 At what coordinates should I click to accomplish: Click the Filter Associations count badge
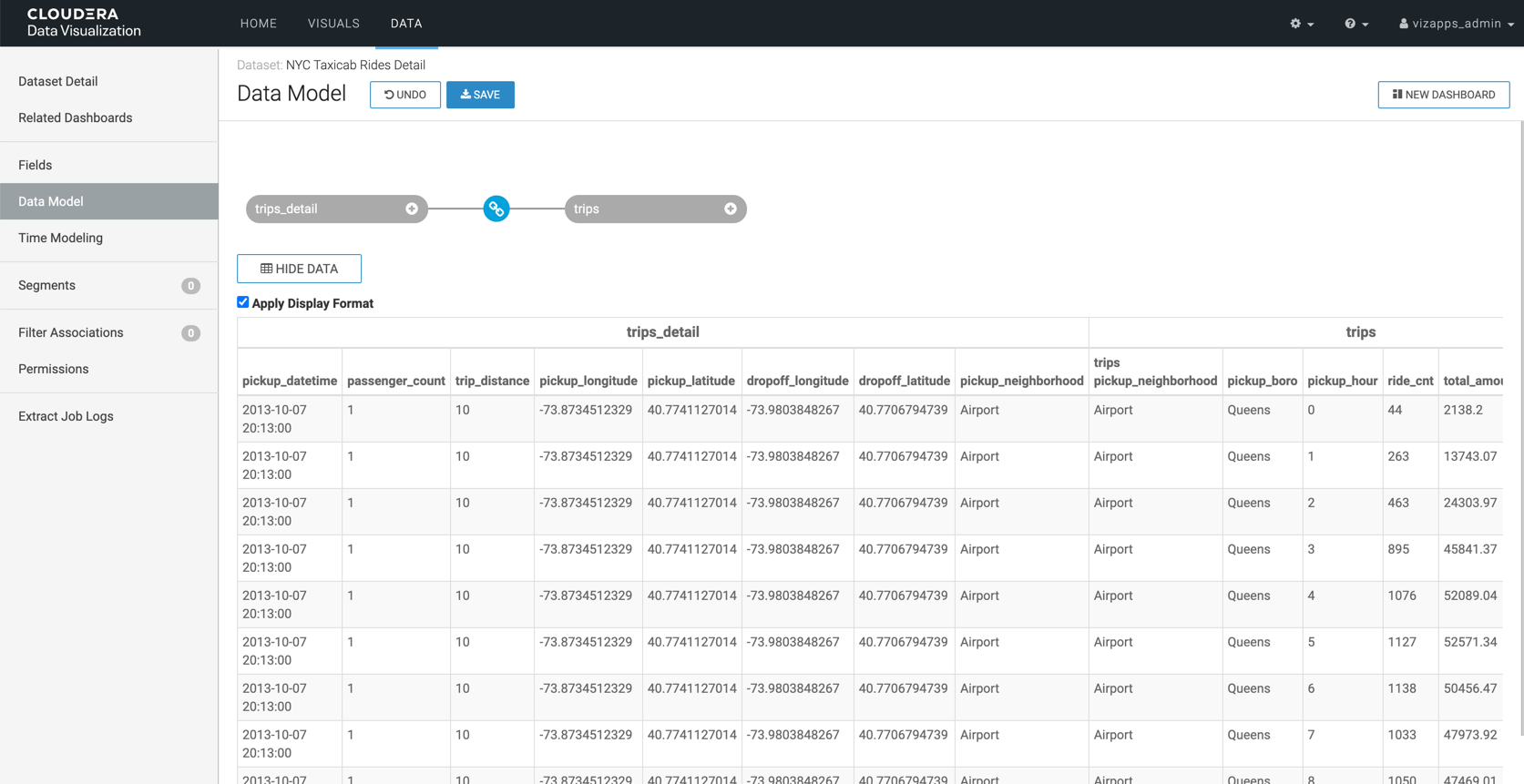(190, 333)
